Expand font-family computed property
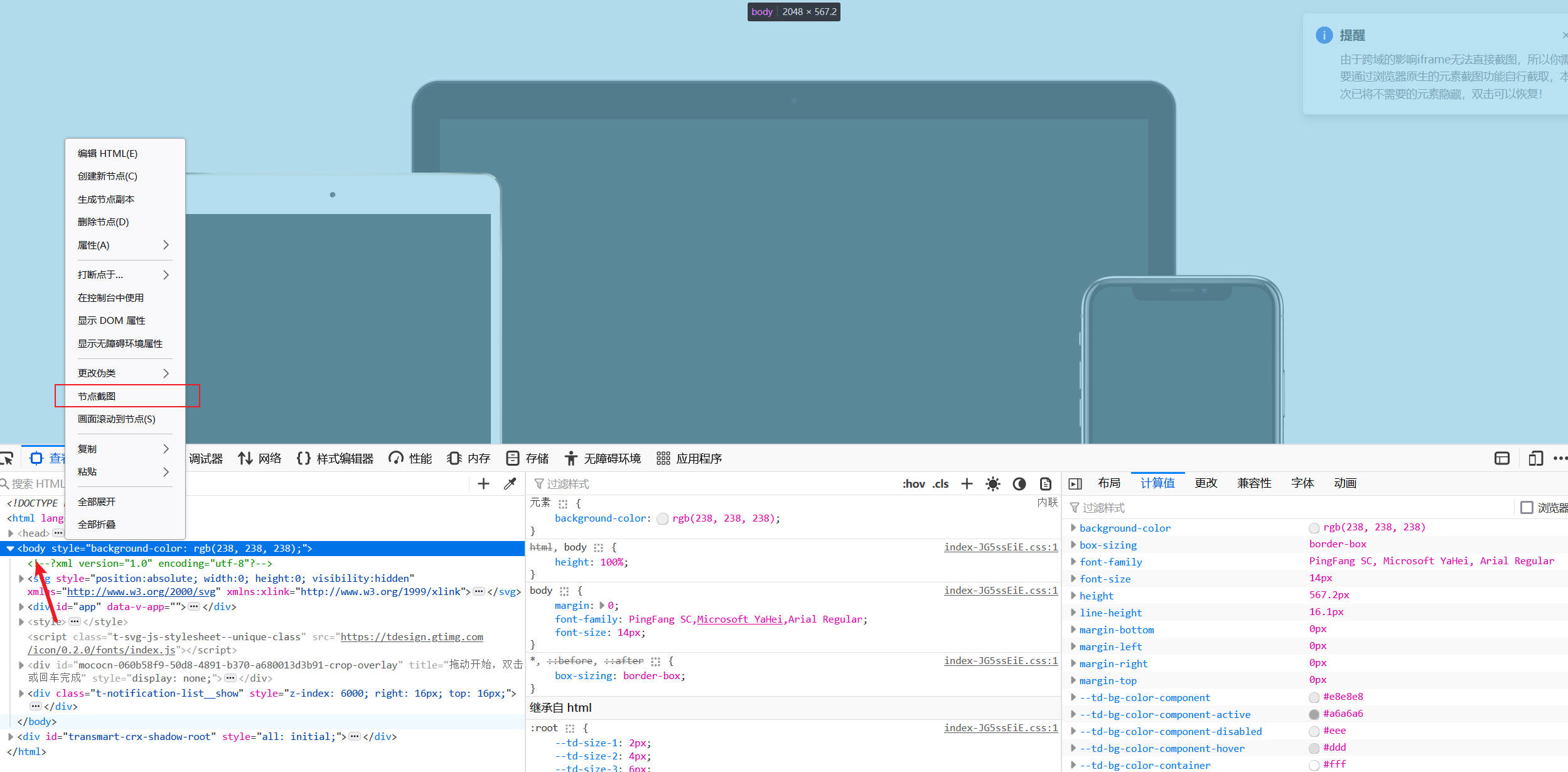1568x772 pixels. 1073,562
